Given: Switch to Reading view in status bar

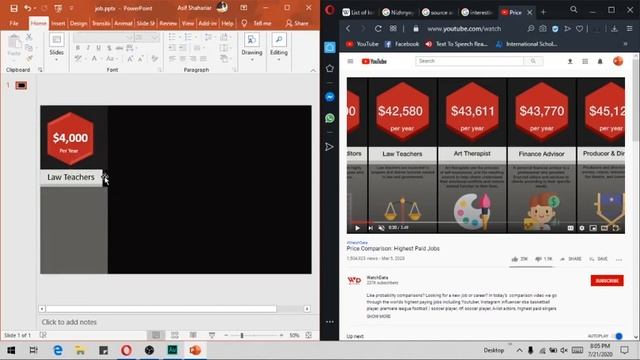Looking at the screenshot, I should (193, 335).
